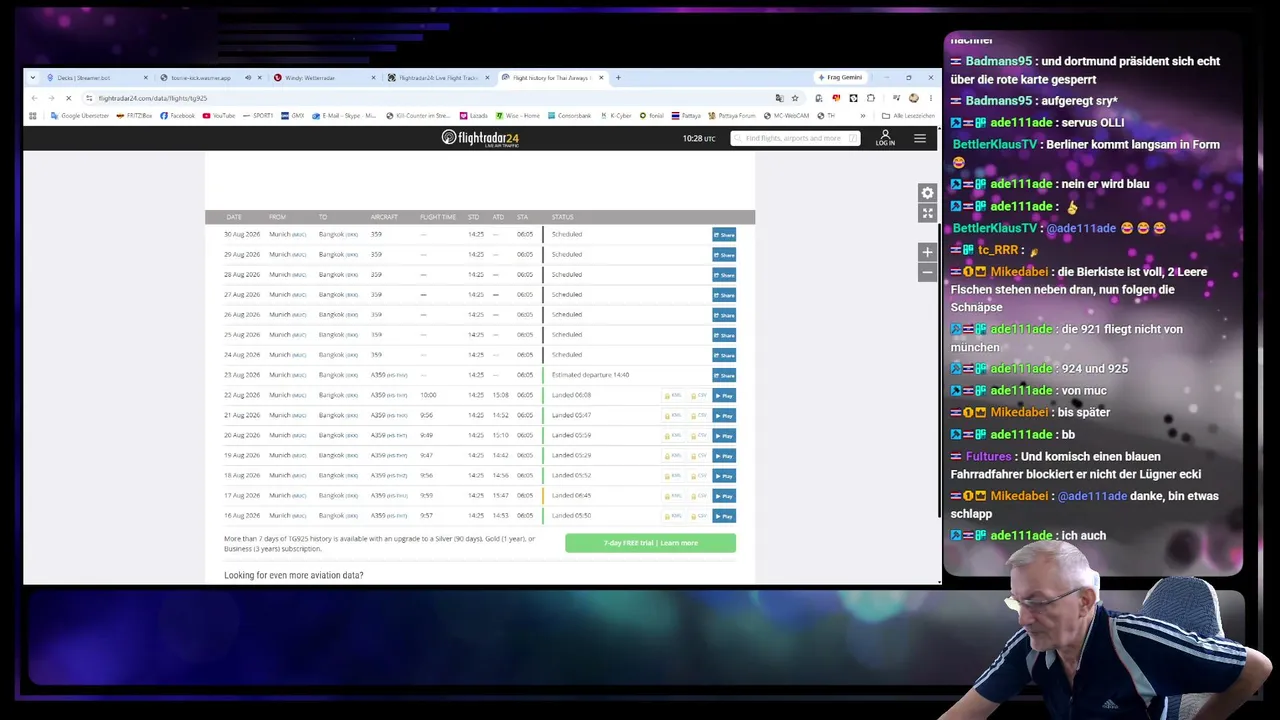Viewport: 1280px width, 720px height.
Task: Play the 17 Aug 2026 flight
Action: point(724,496)
